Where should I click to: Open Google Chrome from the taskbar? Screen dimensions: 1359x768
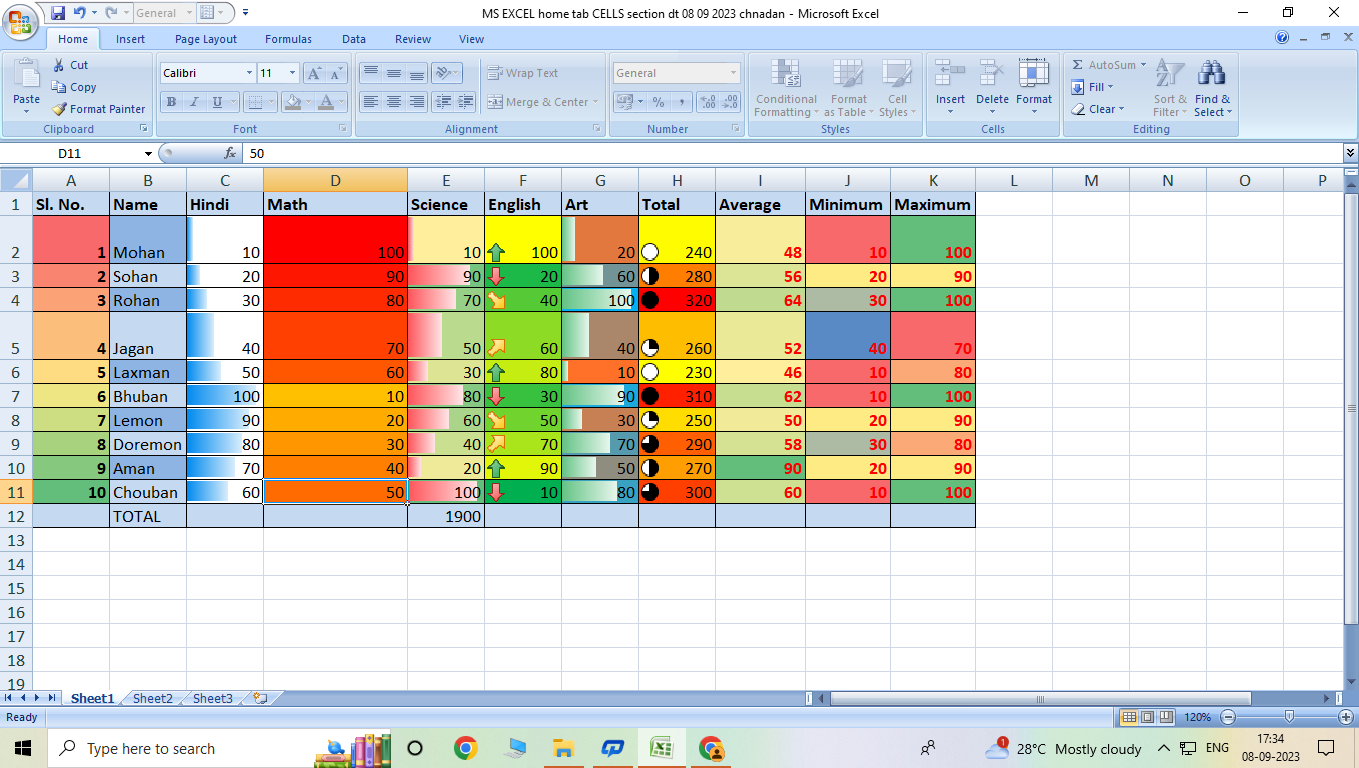(x=465, y=748)
